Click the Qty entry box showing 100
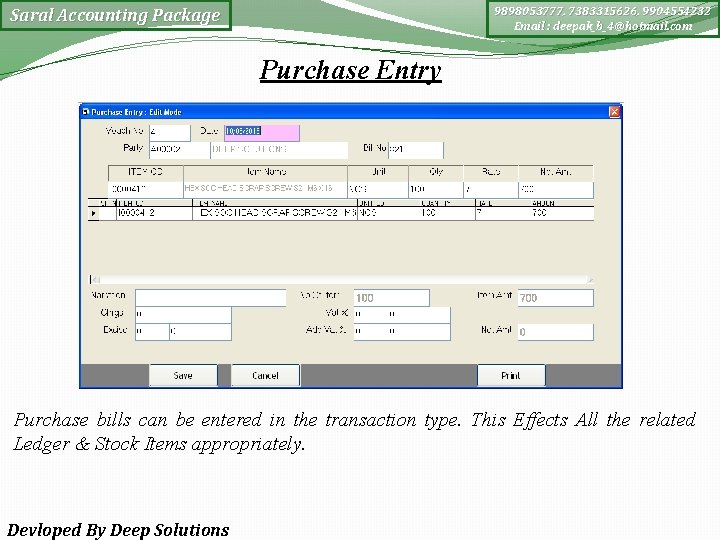 click(x=436, y=189)
